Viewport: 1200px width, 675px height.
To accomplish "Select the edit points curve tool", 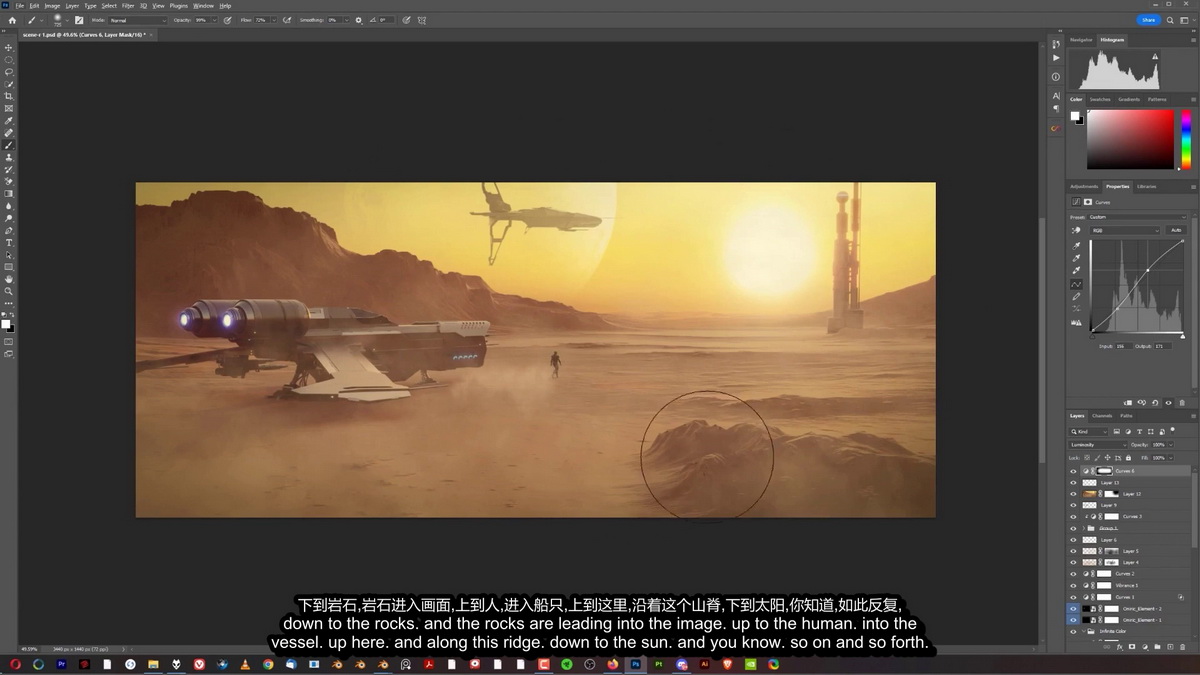I will (x=1077, y=284).
